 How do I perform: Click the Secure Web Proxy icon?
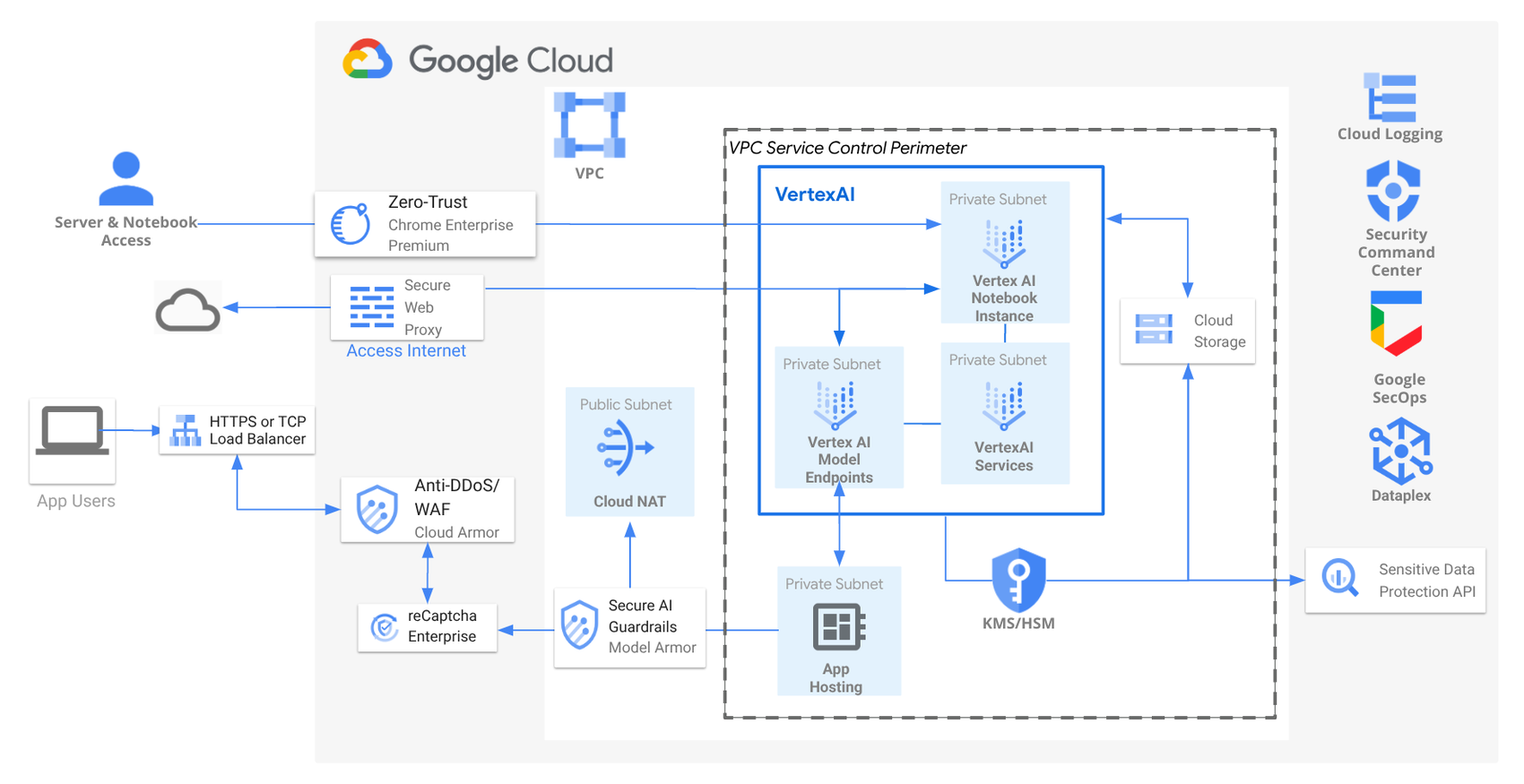point(372,307)
